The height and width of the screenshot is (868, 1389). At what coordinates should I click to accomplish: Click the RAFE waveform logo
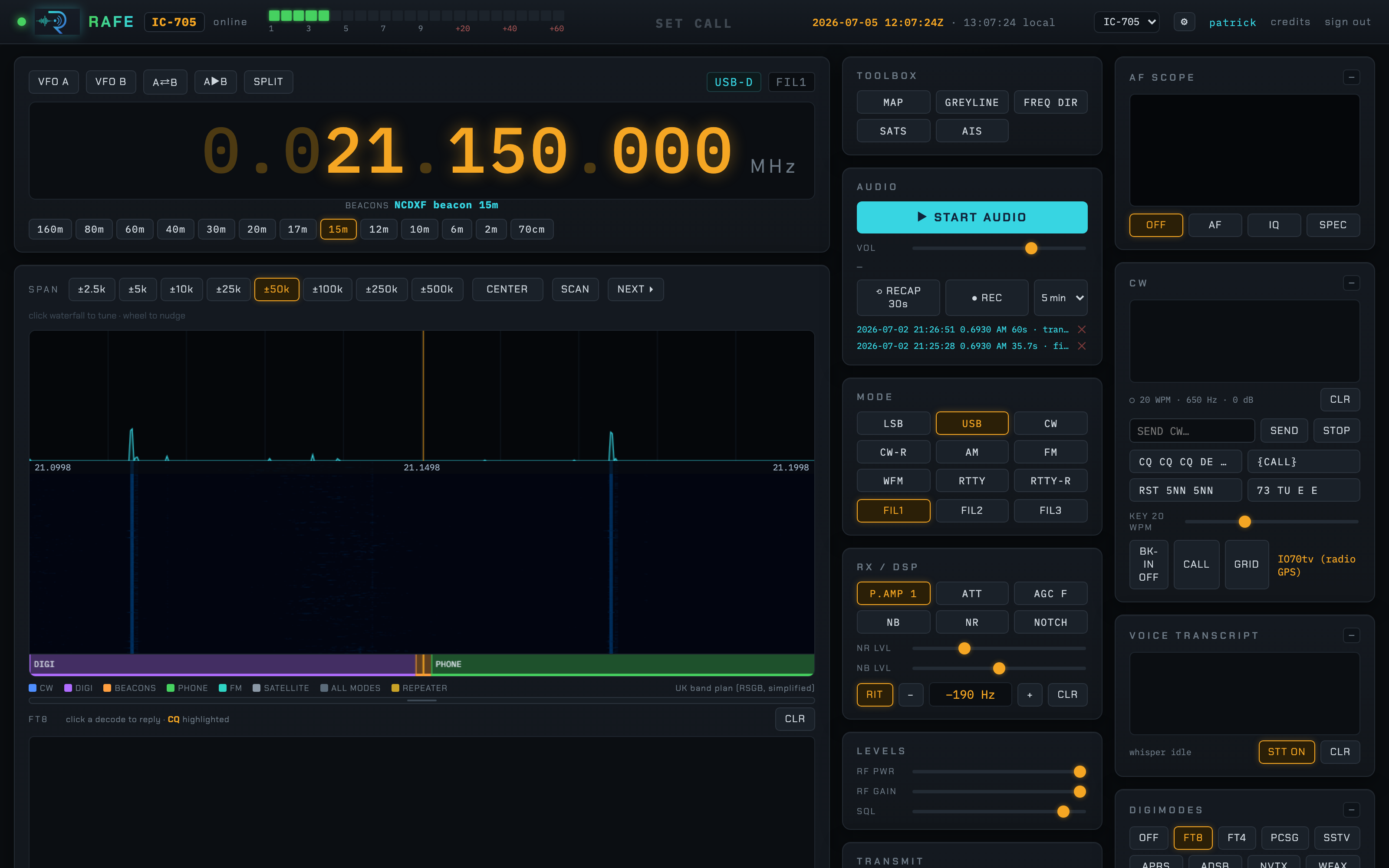pyautogui.click(x=57, y=22)
